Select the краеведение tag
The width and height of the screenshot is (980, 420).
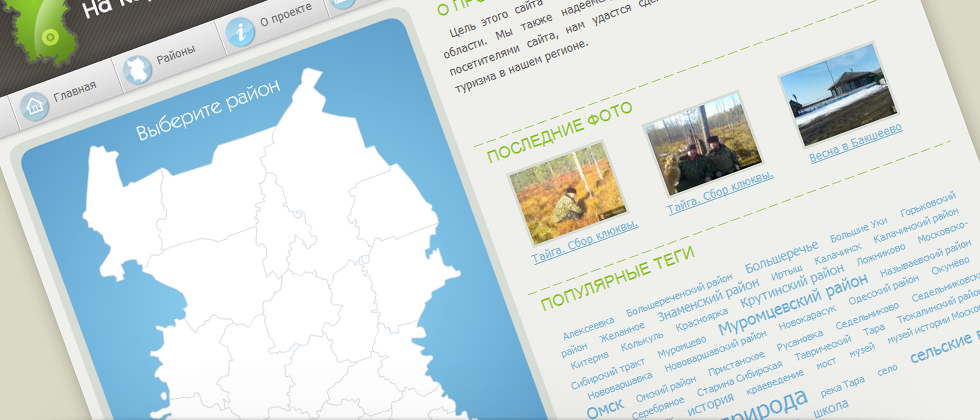[776, 382]
